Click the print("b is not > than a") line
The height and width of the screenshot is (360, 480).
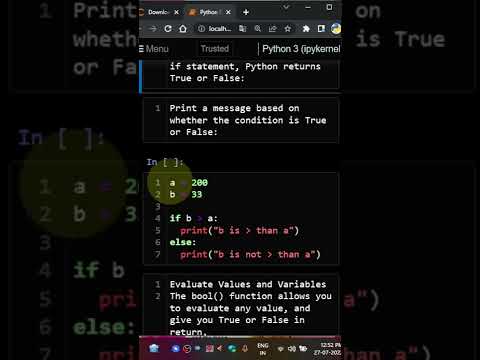click(250, 254)
